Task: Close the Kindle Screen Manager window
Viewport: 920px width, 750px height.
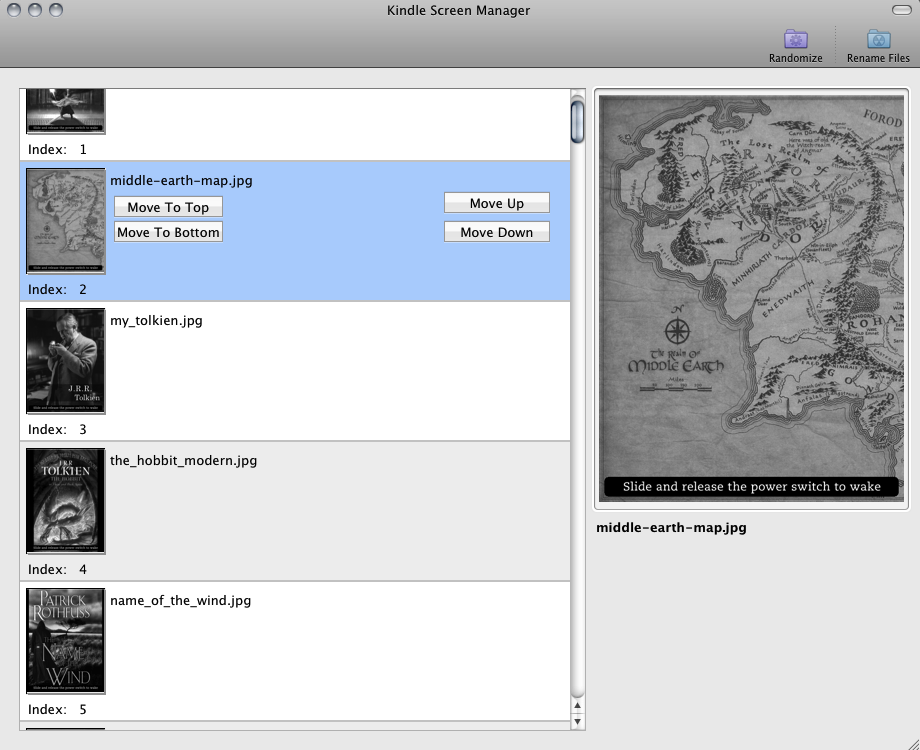Action: [x=14, y=9]
